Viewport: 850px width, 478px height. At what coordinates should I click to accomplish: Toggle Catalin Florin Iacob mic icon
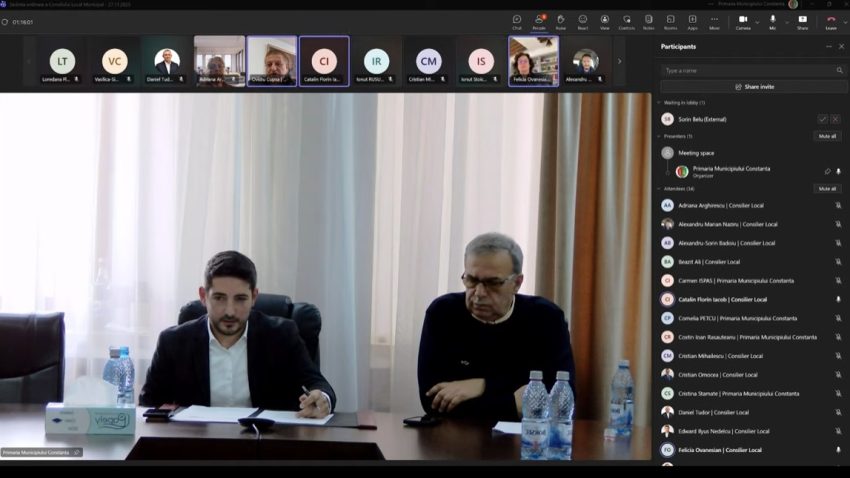pyautogui.click(x=838, y=299)
